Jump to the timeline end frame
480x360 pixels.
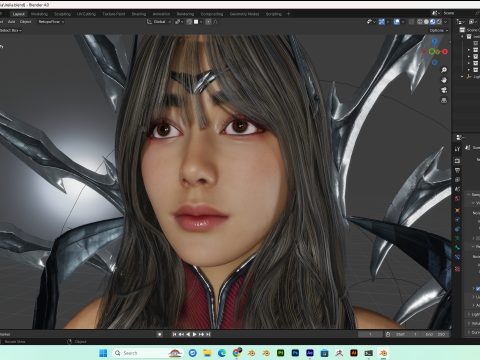208,334
